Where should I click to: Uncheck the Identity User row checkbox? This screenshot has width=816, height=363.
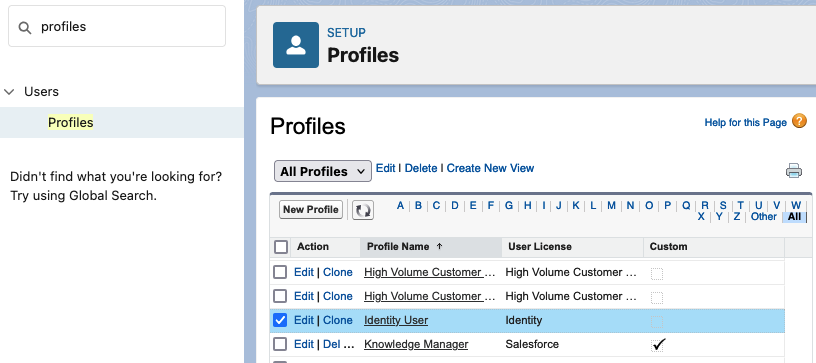tap(280, 320)
